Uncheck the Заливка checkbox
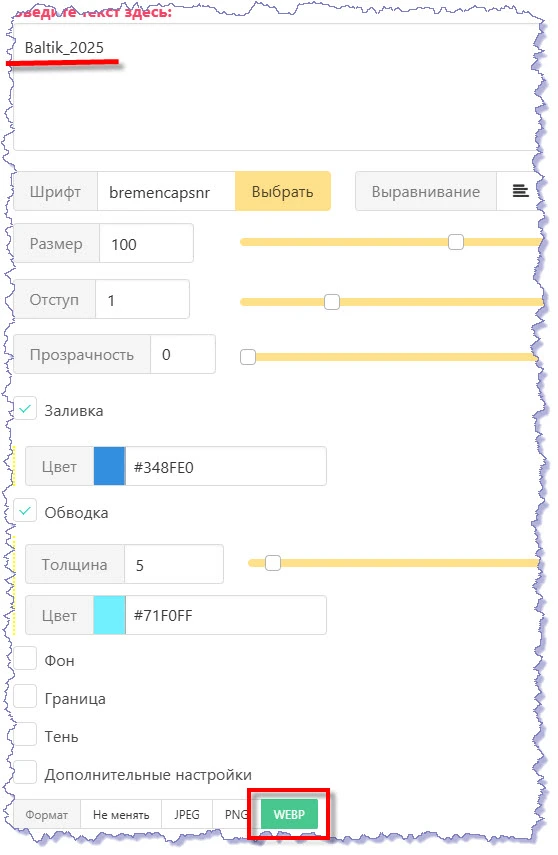Screen dimensions: 558x855 click(25, 409)
